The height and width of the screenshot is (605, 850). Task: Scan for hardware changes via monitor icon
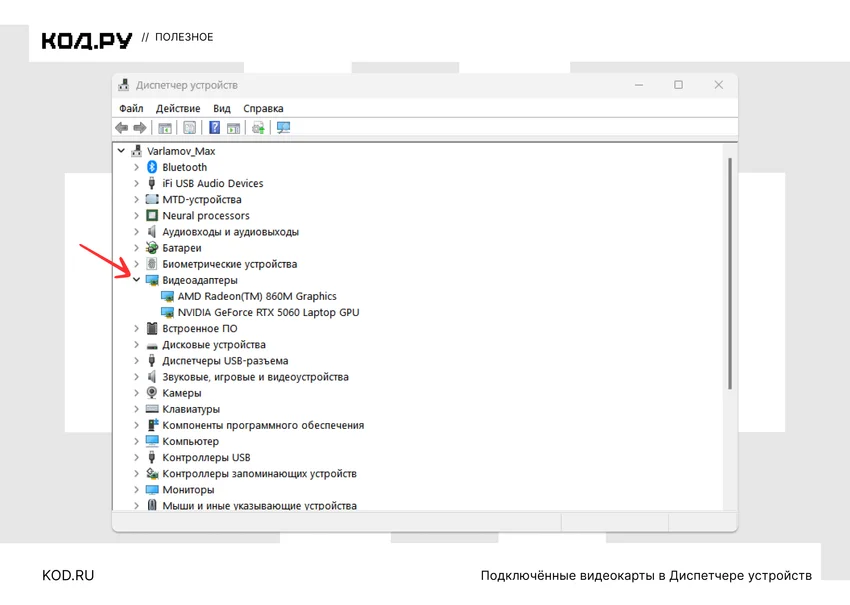[284, 128]
